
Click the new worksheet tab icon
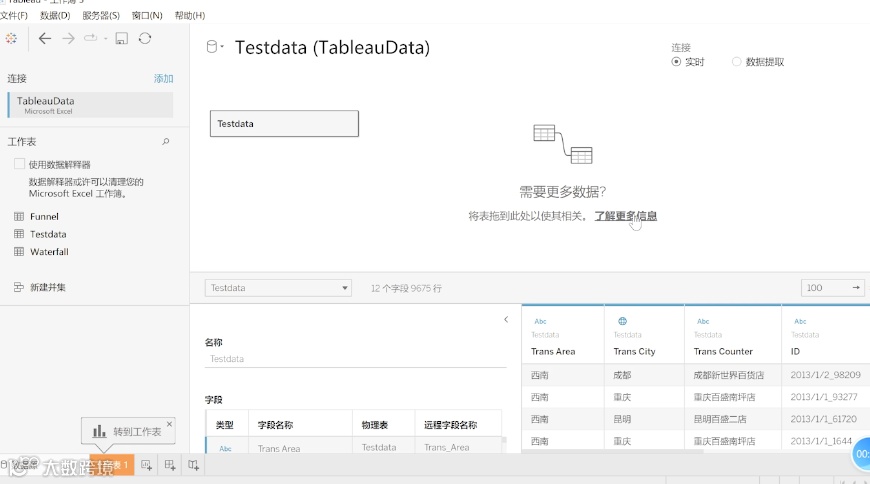[x=146, y=465]
